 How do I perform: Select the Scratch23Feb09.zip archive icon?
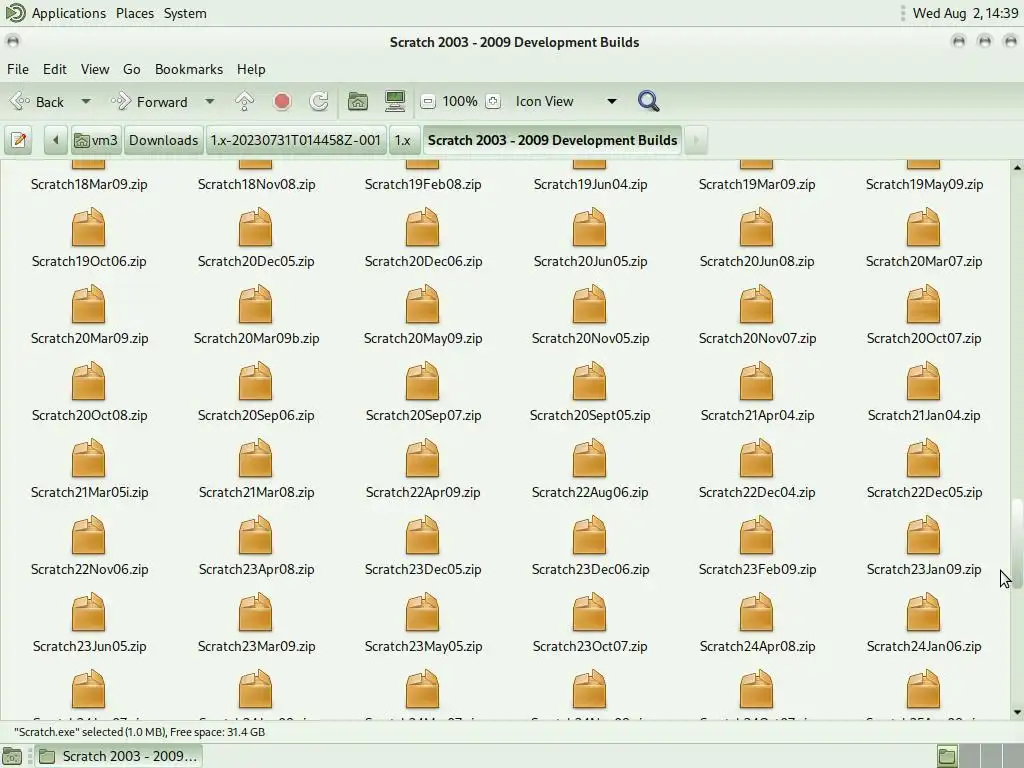[757, 536]
